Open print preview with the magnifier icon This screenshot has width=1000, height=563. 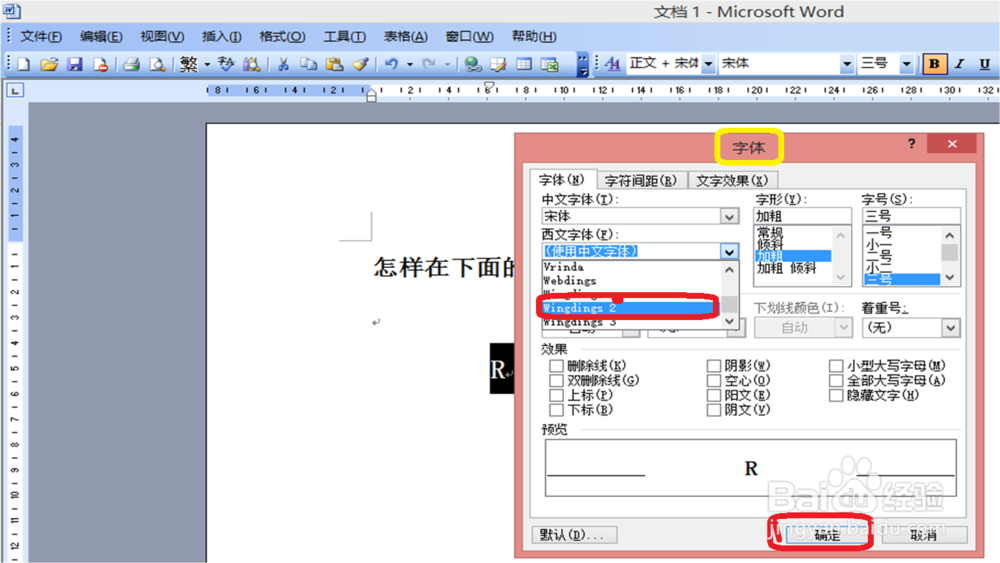[x=157, y=64]
